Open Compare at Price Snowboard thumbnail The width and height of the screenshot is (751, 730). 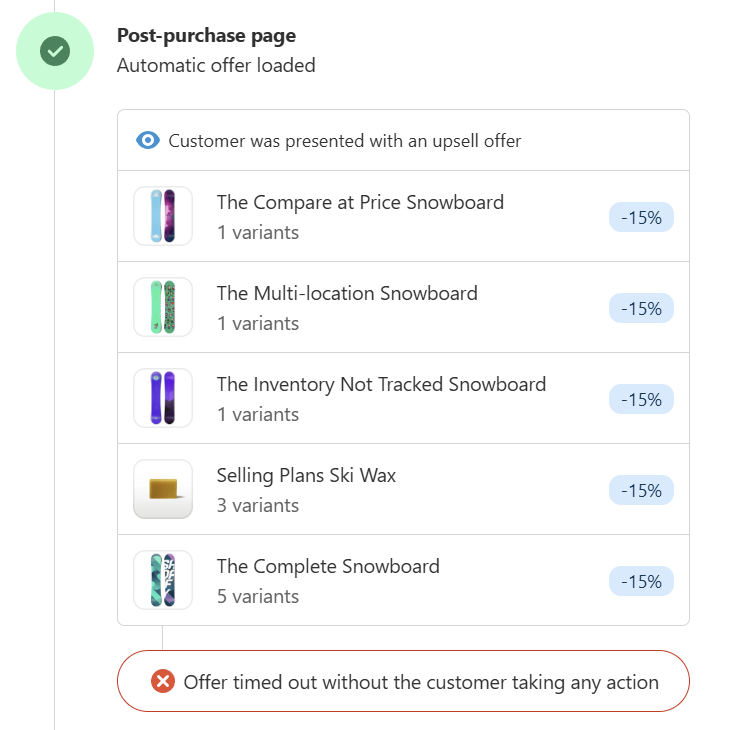point(163,216)
